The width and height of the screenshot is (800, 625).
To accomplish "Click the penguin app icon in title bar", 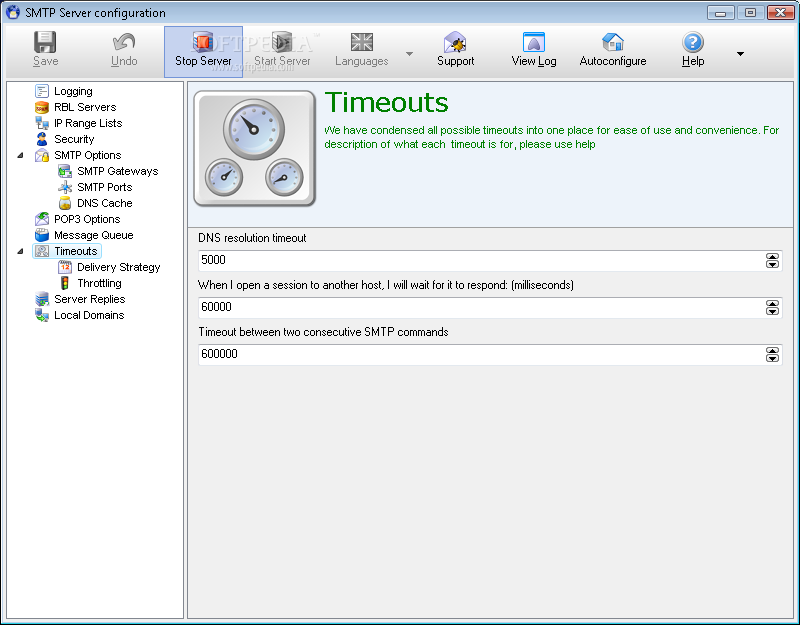I will coord(13,12).
